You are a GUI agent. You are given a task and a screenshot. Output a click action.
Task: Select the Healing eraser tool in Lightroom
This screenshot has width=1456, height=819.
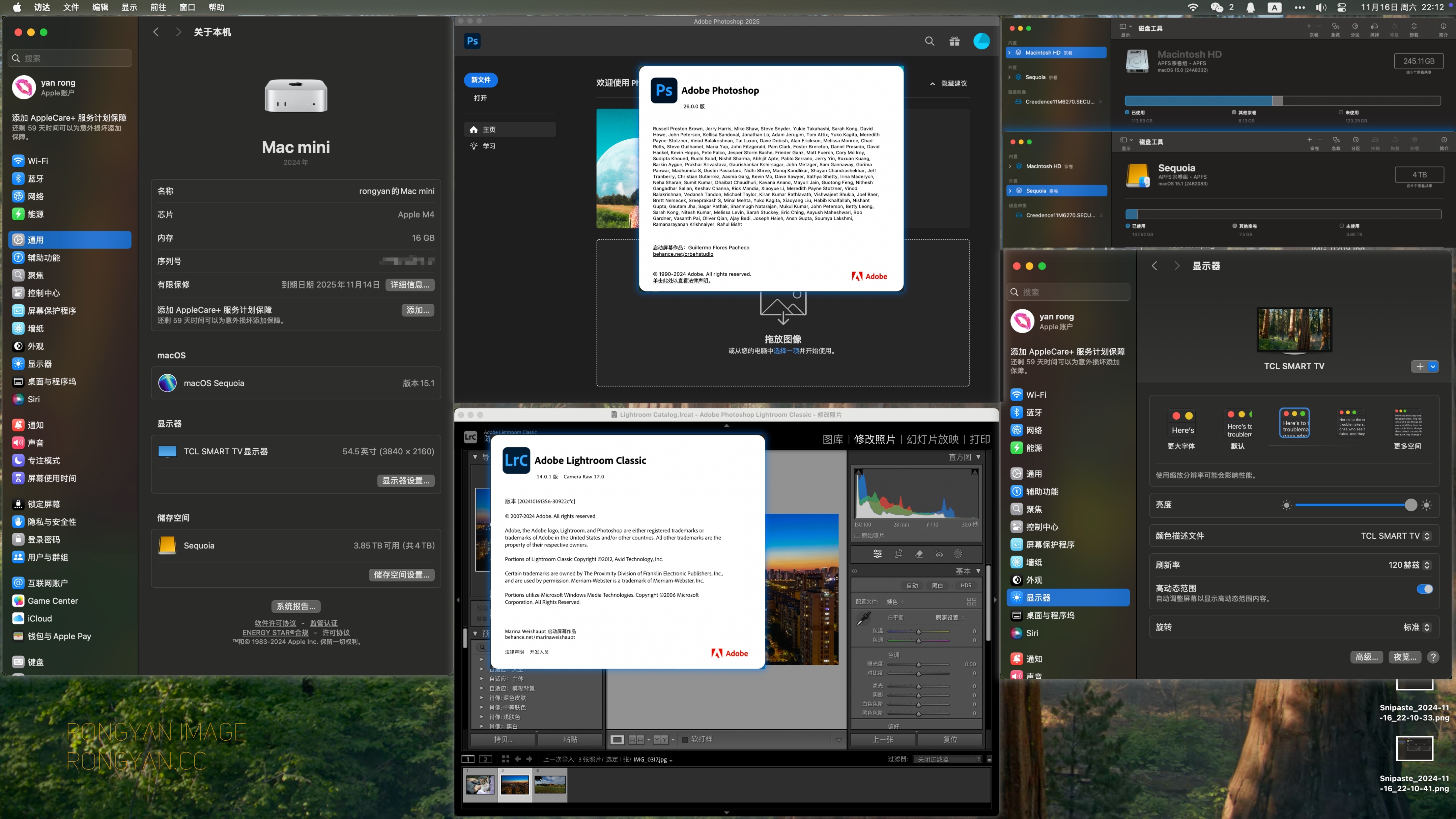[x=919, y=554]
